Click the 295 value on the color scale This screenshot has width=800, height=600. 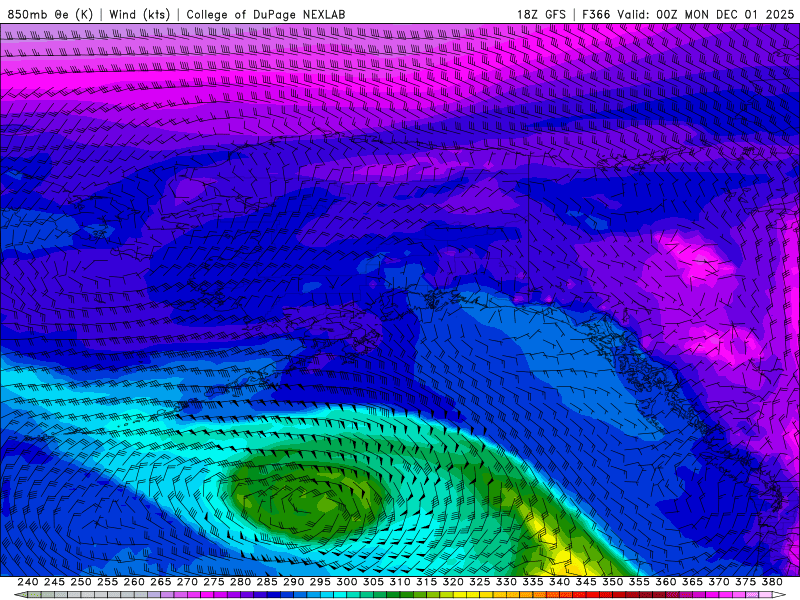point(320,582)
